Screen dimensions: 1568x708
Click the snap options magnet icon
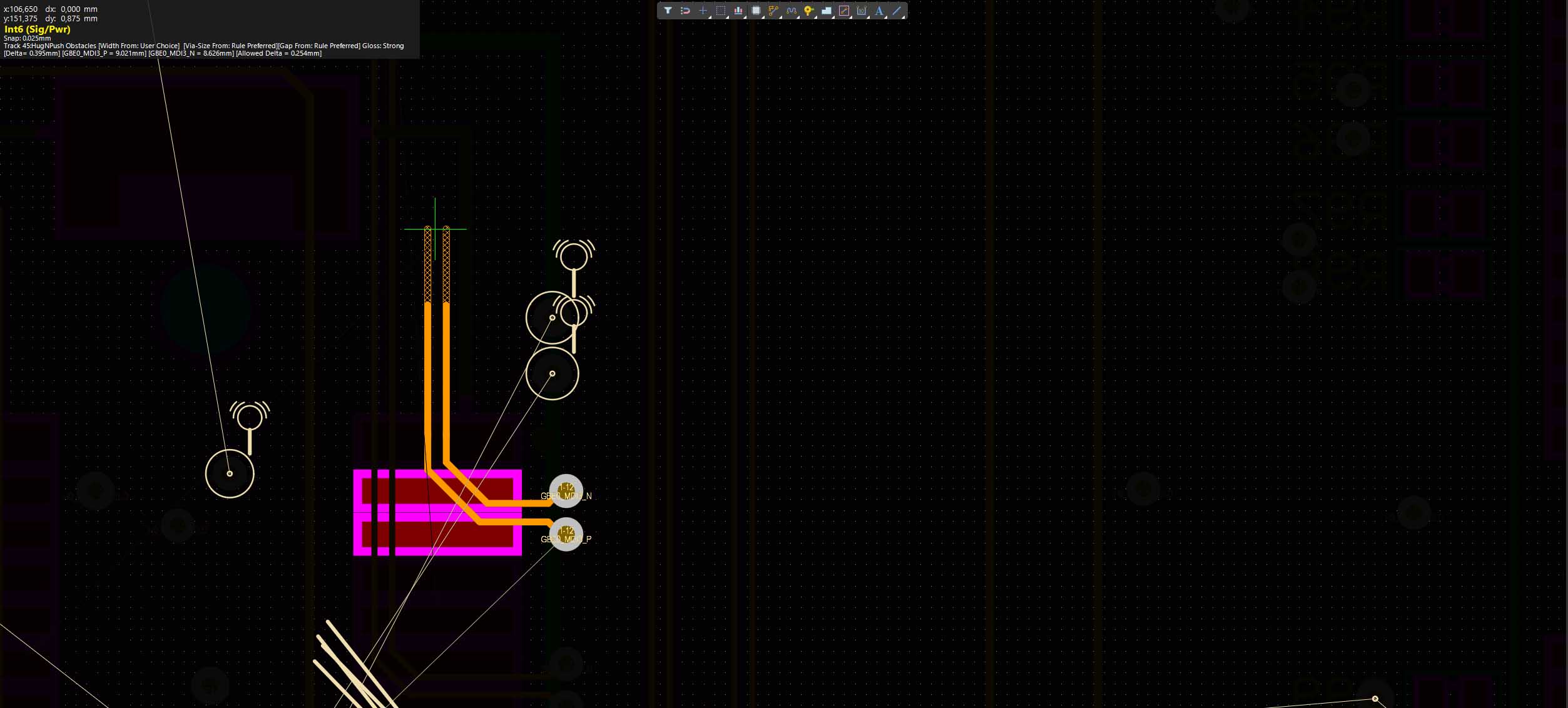tap(685, 11)
